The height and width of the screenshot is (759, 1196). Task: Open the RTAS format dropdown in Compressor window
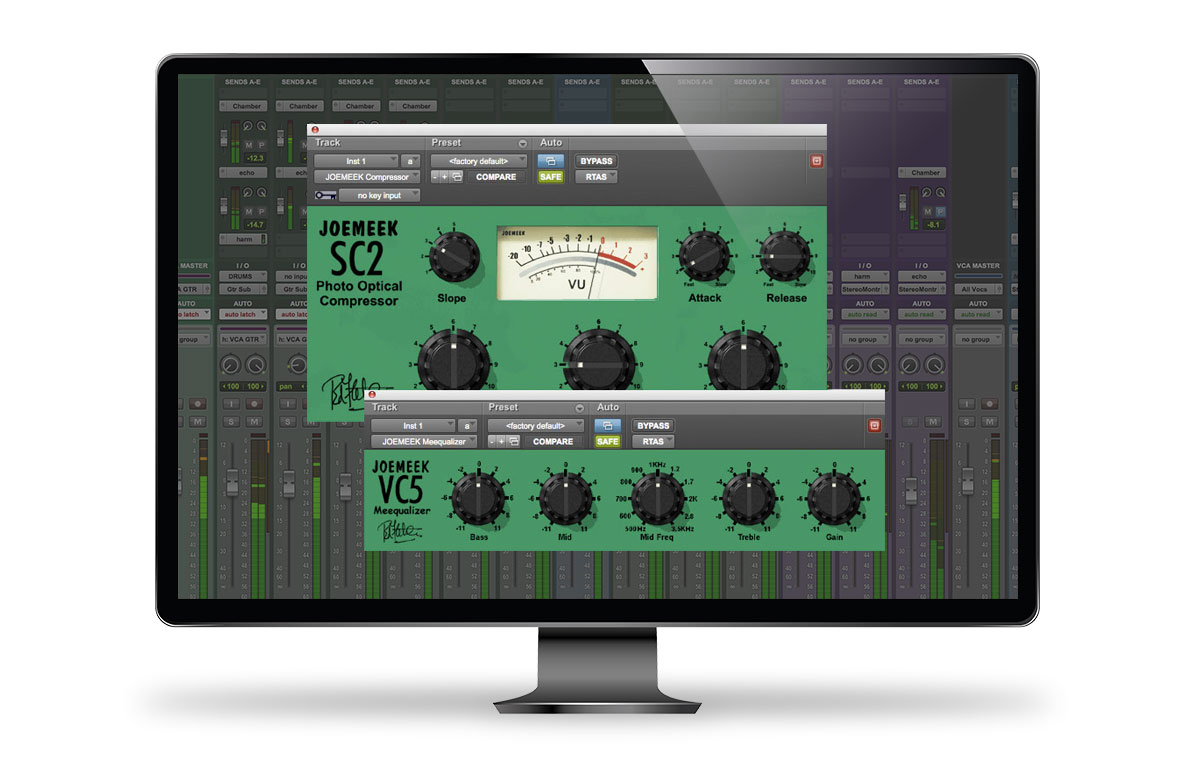pos(596,177)
